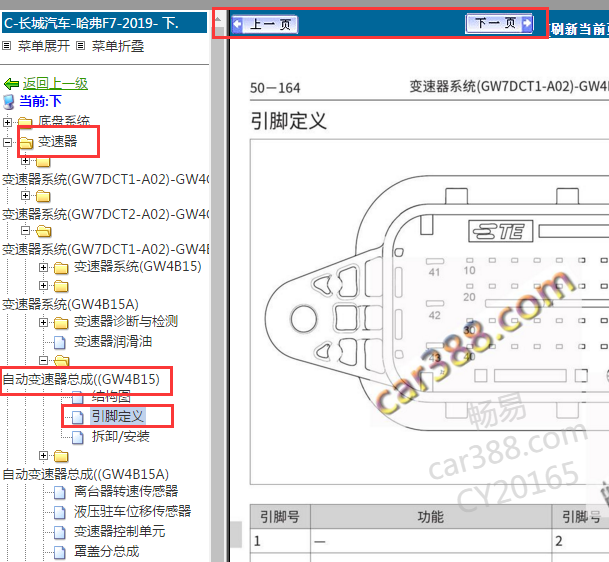Open 变速器润滑油 document
The width and height of the screenshot is (609, 562).
[113, 341]
